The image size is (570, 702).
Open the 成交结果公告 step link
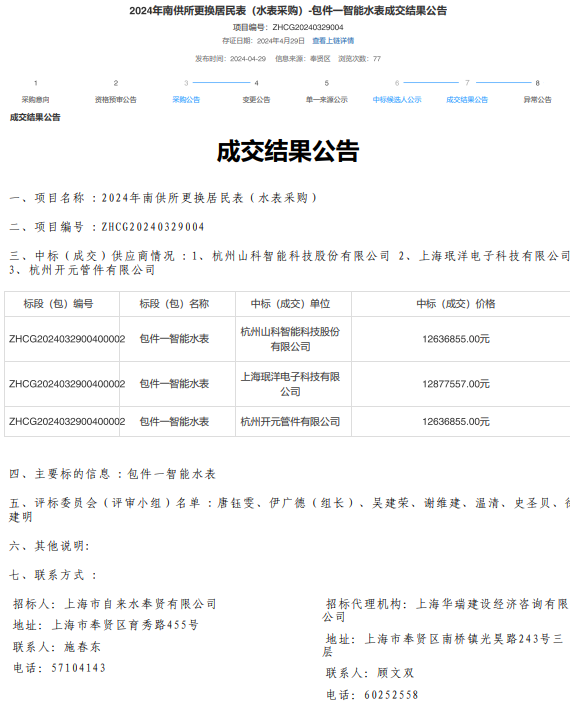(467, 99)
